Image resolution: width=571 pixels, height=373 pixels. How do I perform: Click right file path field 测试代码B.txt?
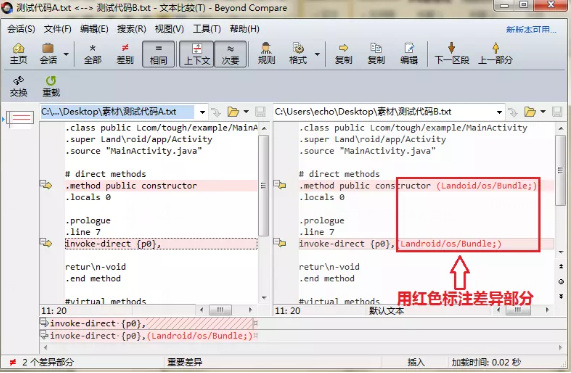coord(384,112)
